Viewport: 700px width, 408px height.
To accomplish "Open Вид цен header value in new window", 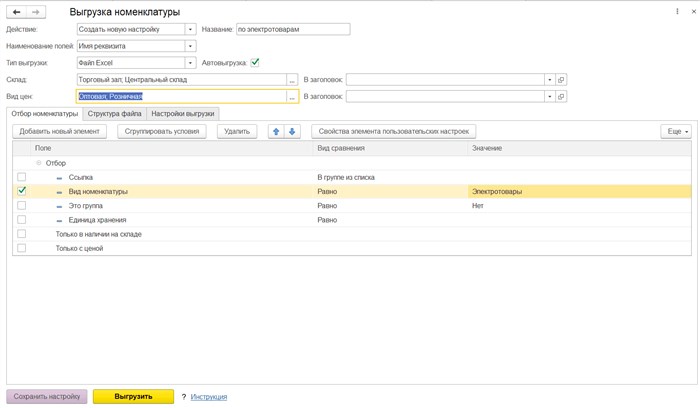I will click(561, 96).
